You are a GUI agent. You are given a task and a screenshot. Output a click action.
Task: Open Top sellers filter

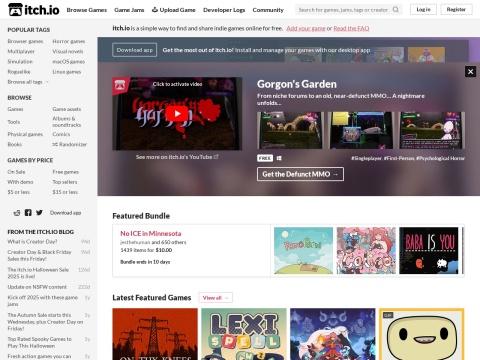[x=65, y=182]
